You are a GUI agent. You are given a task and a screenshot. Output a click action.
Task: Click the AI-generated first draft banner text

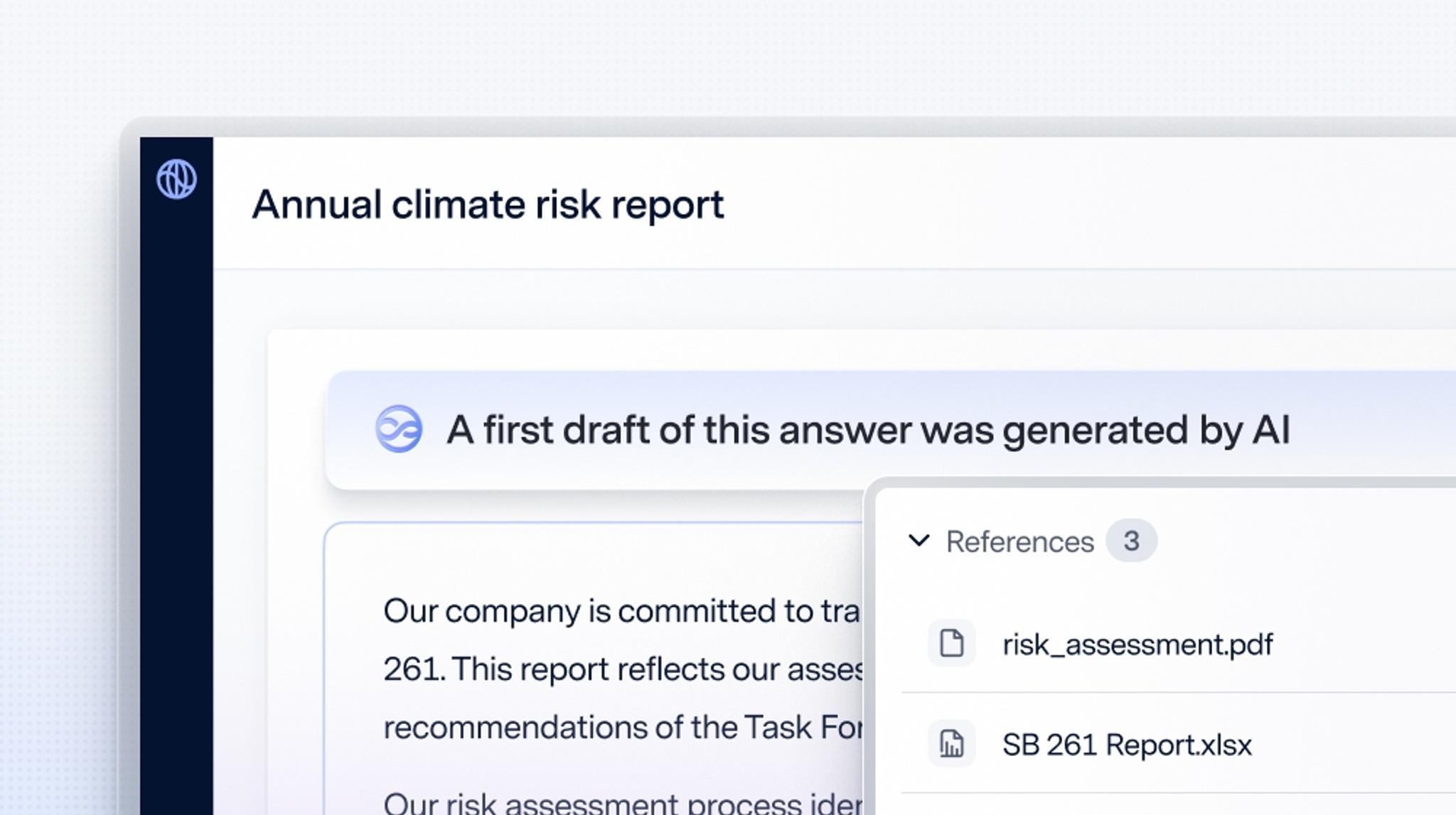[x=867, y=430]
